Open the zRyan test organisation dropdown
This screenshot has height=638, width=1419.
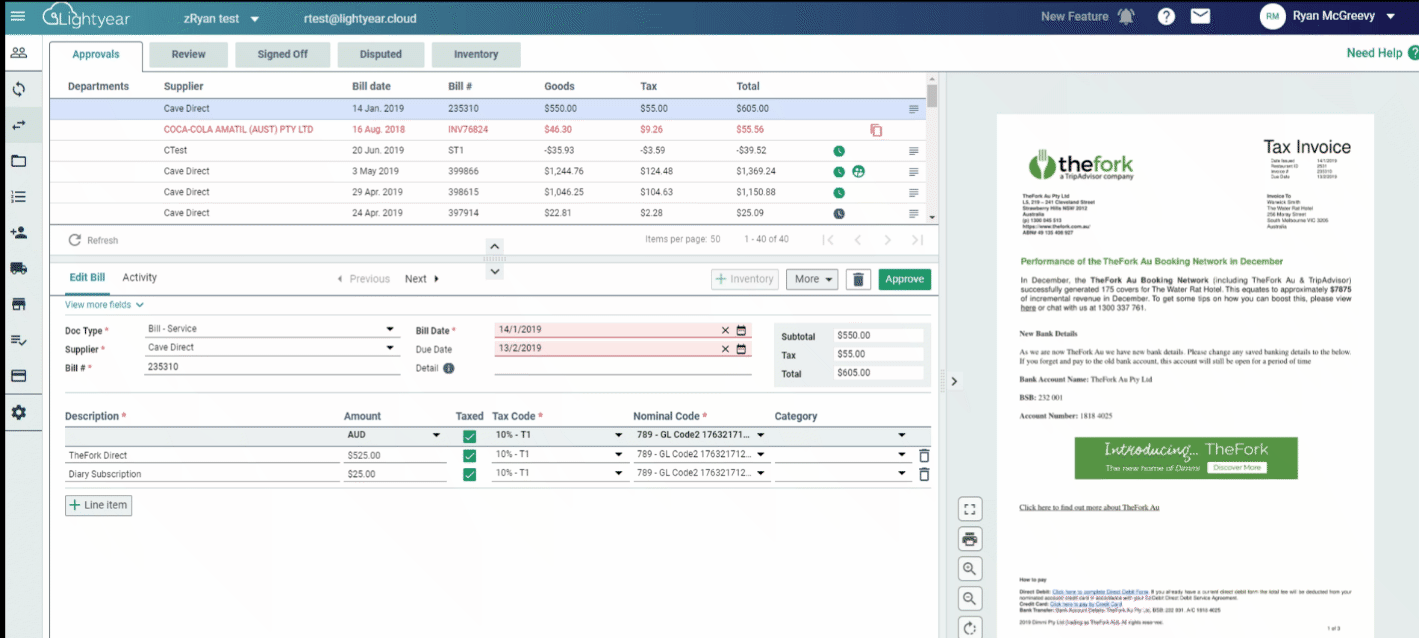click(221, 18)
